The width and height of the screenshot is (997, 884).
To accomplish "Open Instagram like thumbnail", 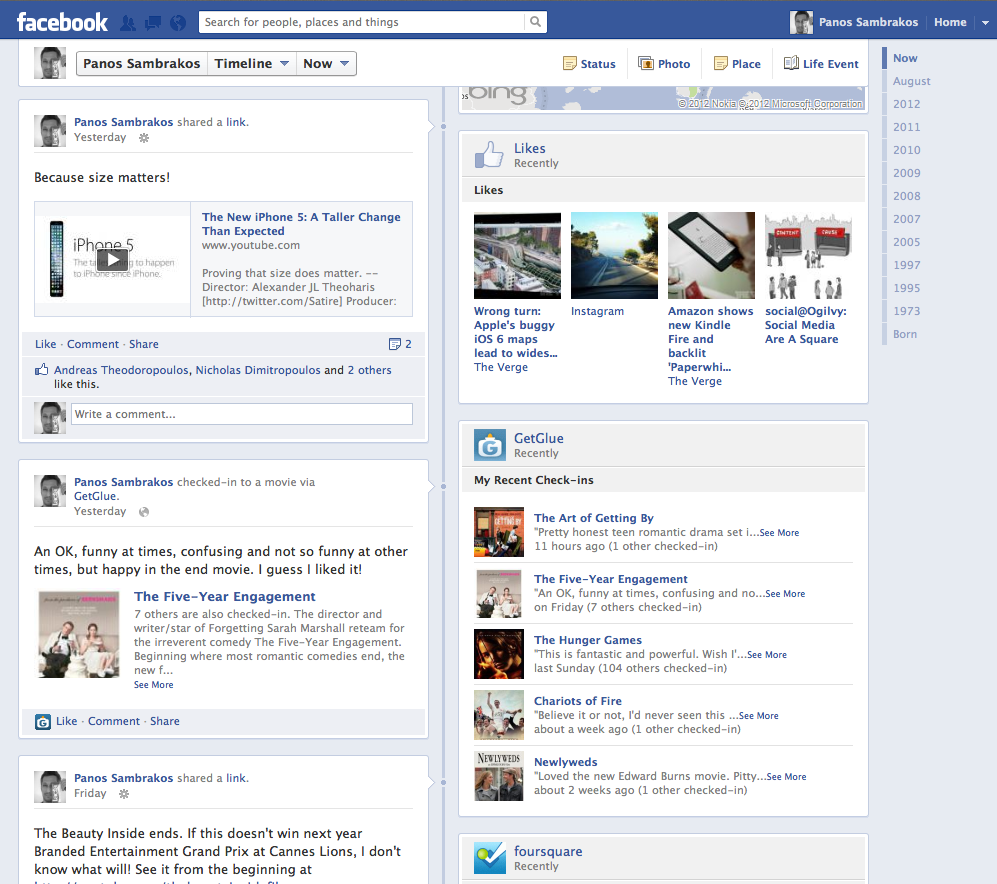I will pyautogui.click(x=614, y=255).
